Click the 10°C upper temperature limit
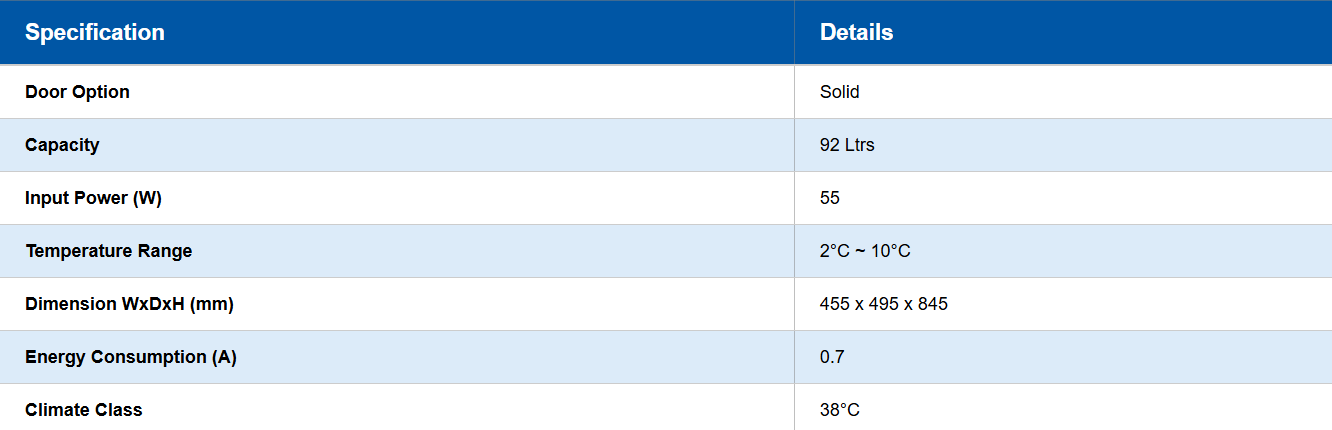This screenshot has height=430, width=1332. [890, 251]
